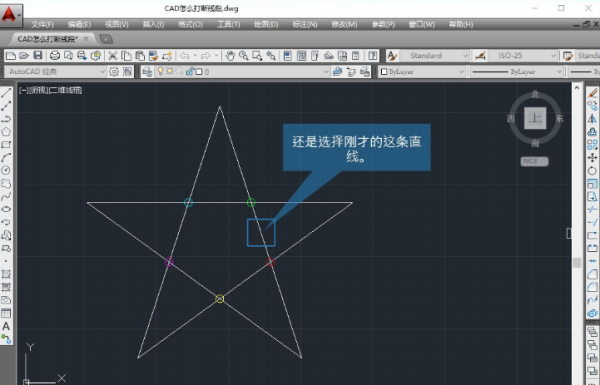
Task: Expand the Undo history dropdown arrow
Action: pyautogui.click(x=195, y=56)
